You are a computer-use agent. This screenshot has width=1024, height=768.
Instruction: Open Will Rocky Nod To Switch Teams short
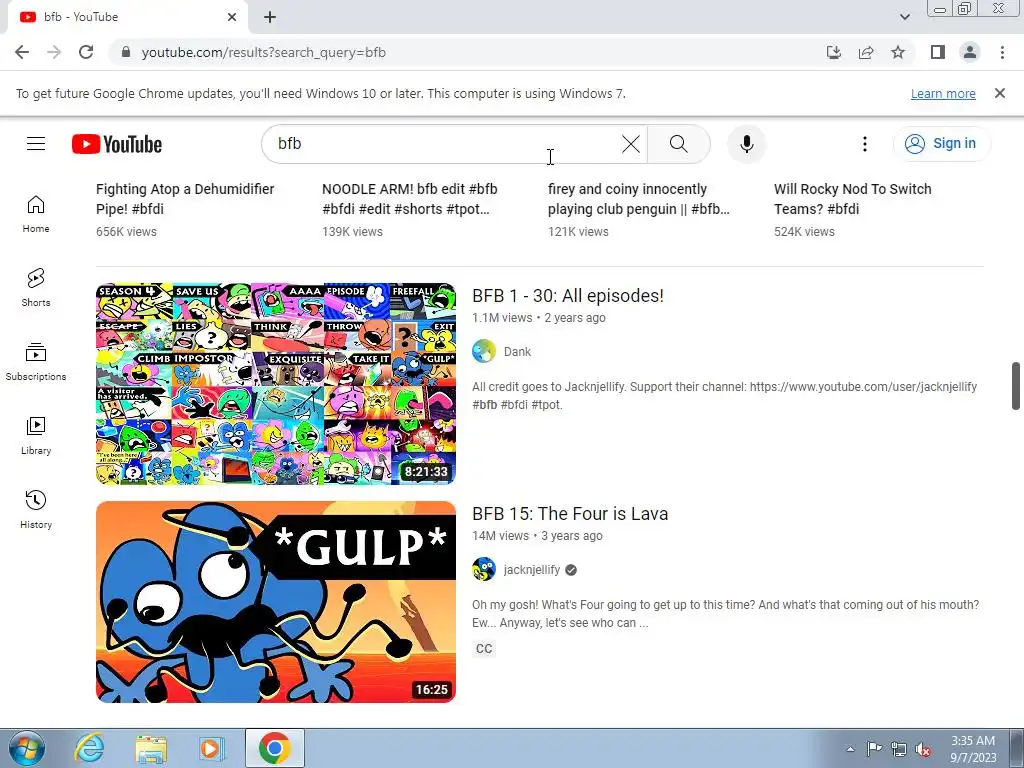click(852, 199)
